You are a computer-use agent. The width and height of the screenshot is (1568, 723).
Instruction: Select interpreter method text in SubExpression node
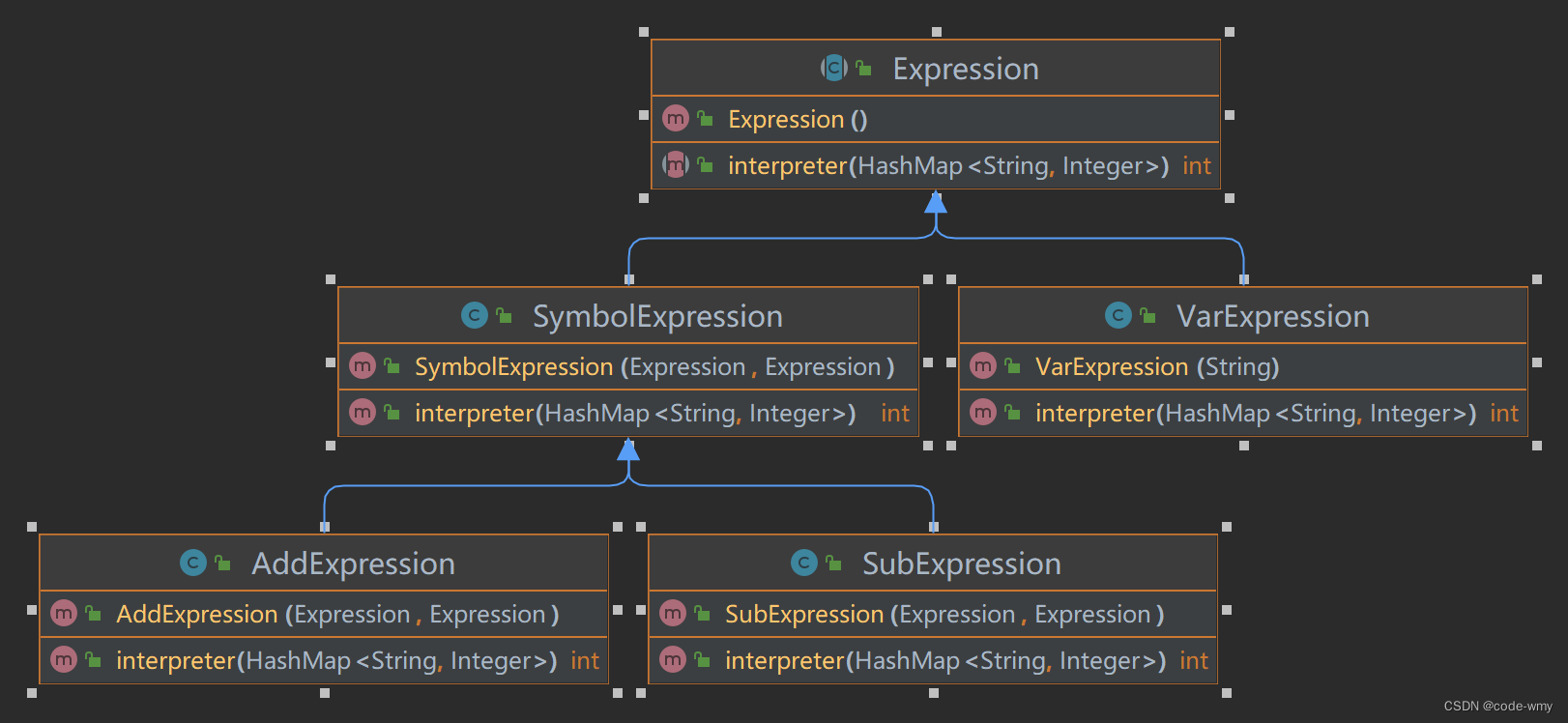point(945,661)
